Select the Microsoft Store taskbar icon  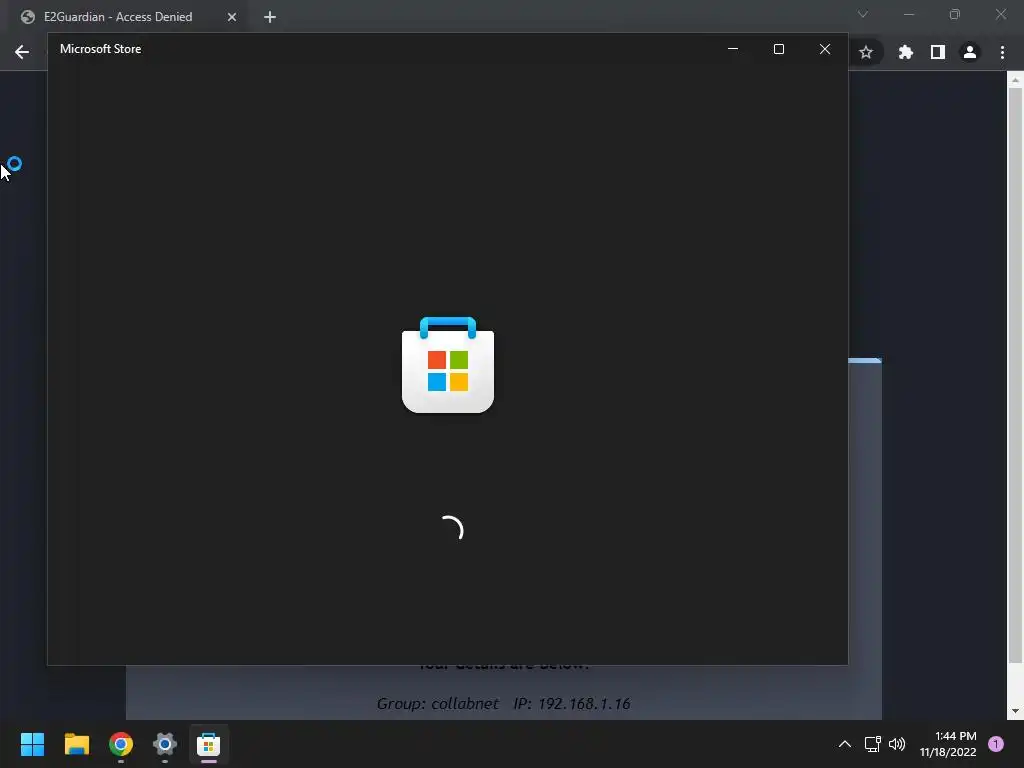coord(208,744)
